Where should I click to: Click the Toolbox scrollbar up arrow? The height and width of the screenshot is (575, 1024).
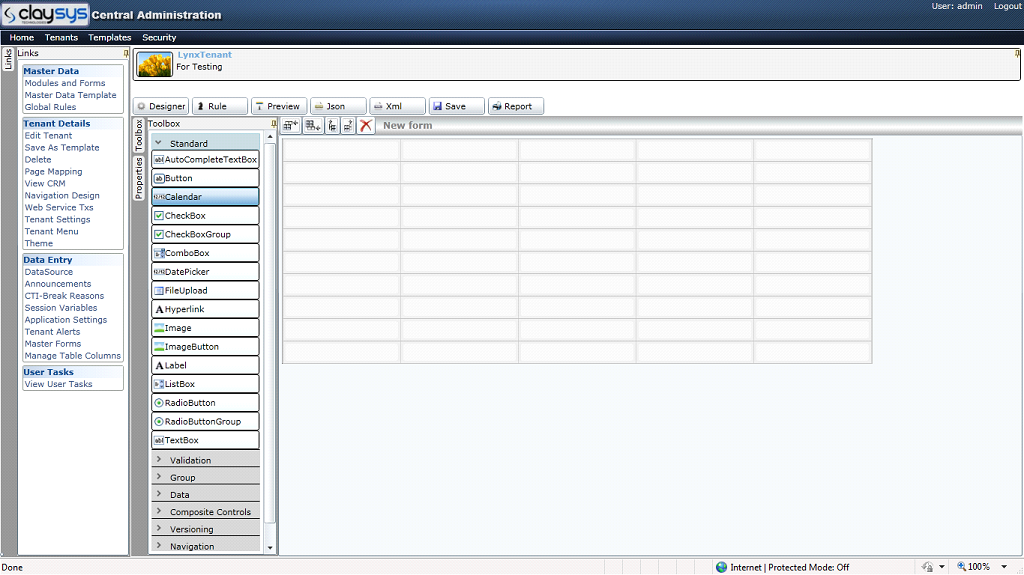[x=270, y=137]
